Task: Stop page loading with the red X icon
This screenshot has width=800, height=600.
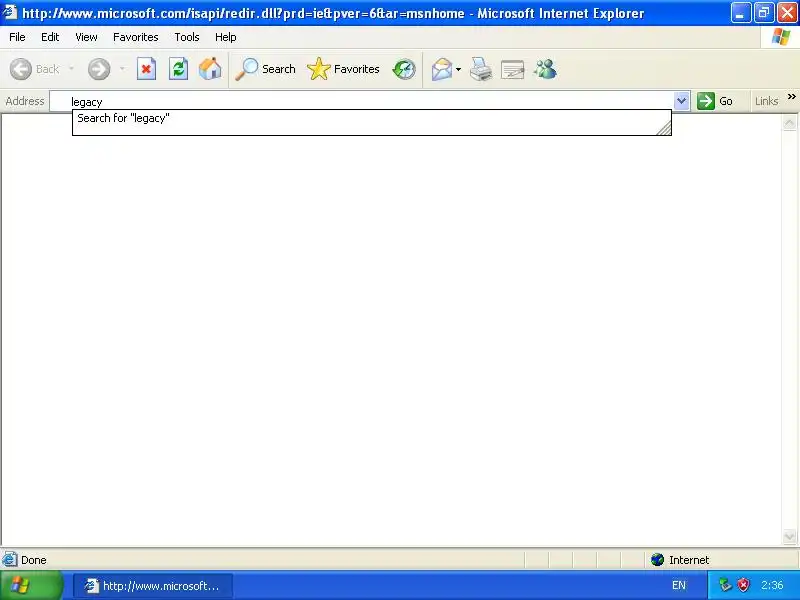Action: tap(146, 69)
